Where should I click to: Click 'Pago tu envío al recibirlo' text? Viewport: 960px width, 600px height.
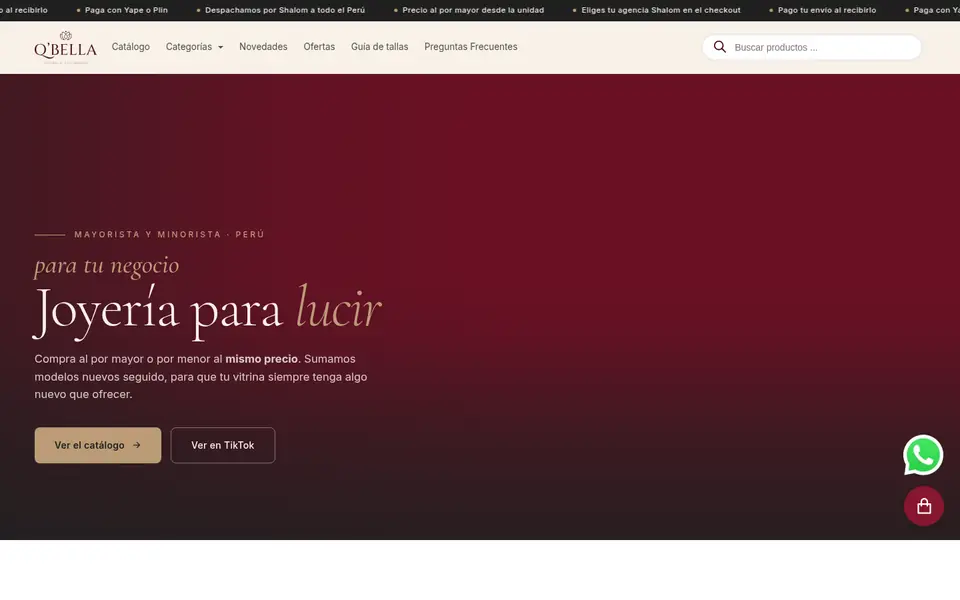[827, 10]
